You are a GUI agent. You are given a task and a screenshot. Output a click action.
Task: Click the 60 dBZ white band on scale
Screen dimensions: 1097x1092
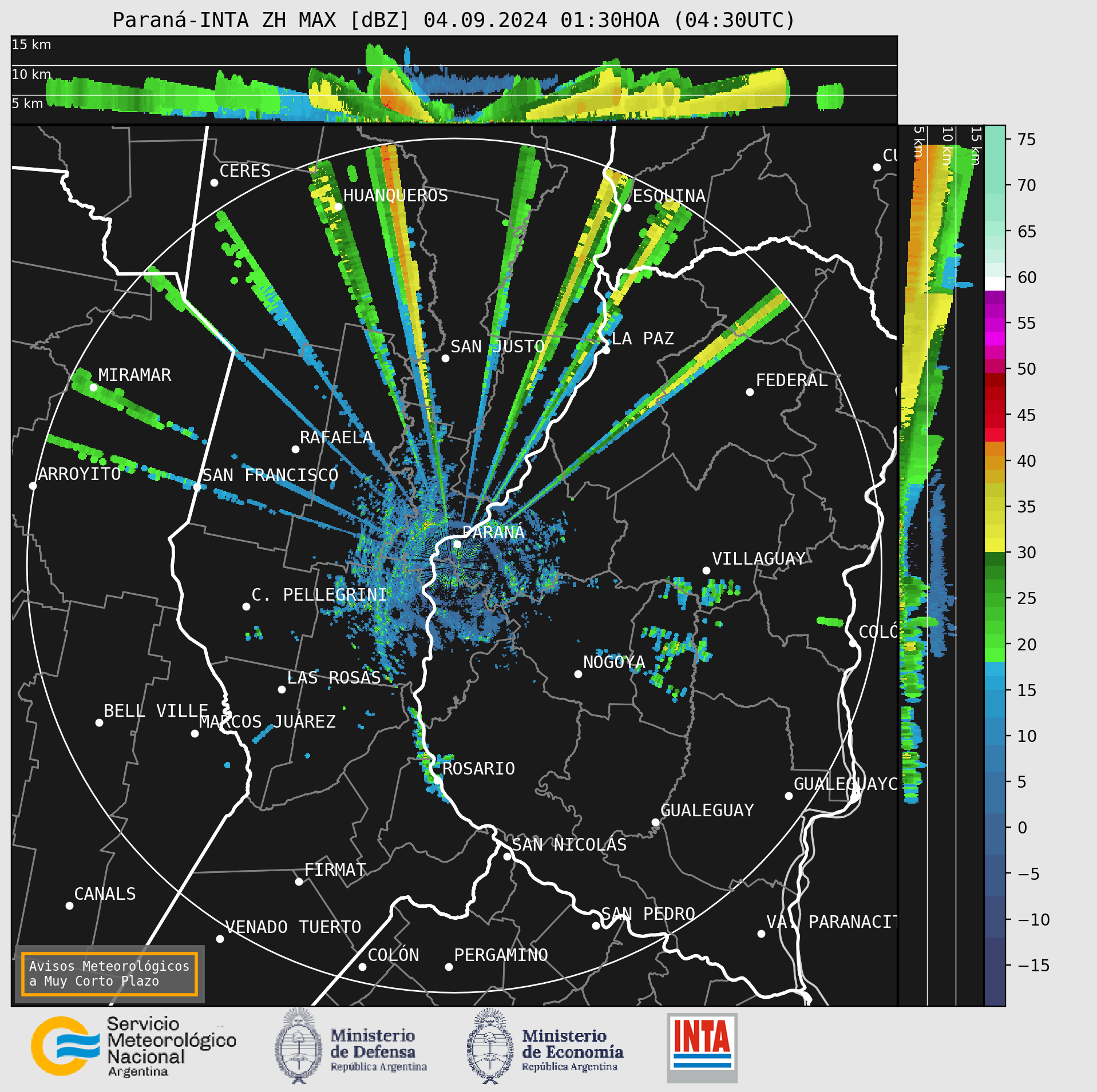[x=995, y=283]
